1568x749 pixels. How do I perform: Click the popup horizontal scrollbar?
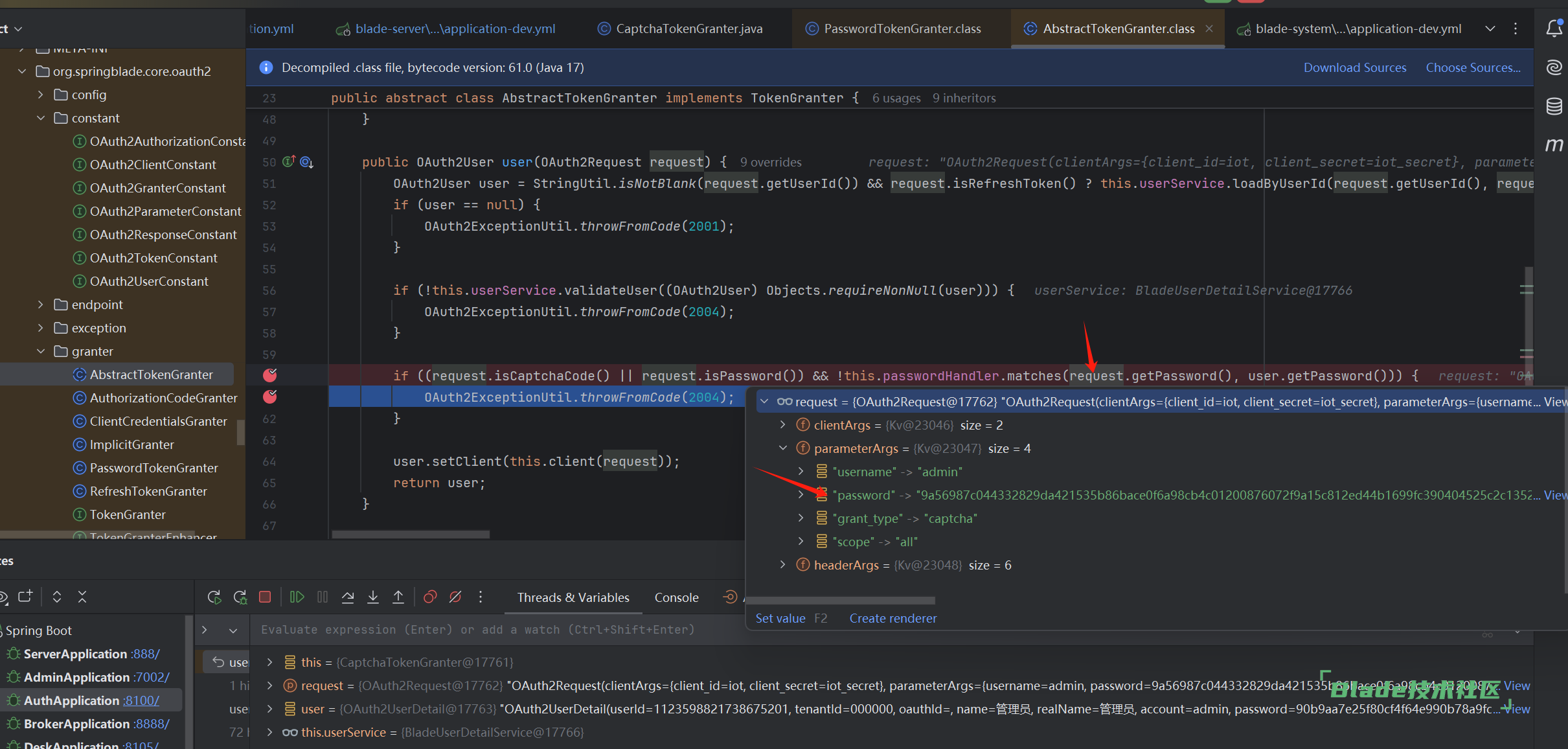[x=841, y=600]
